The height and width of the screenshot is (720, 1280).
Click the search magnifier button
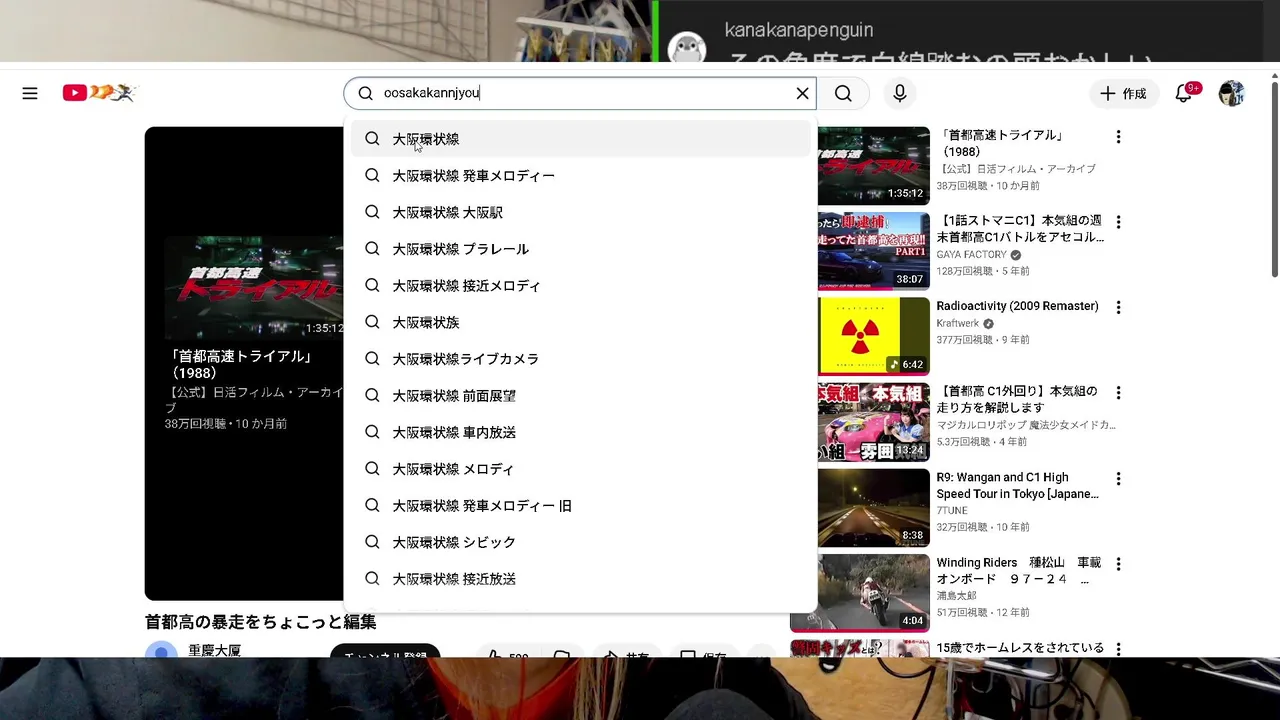[843, 93]
